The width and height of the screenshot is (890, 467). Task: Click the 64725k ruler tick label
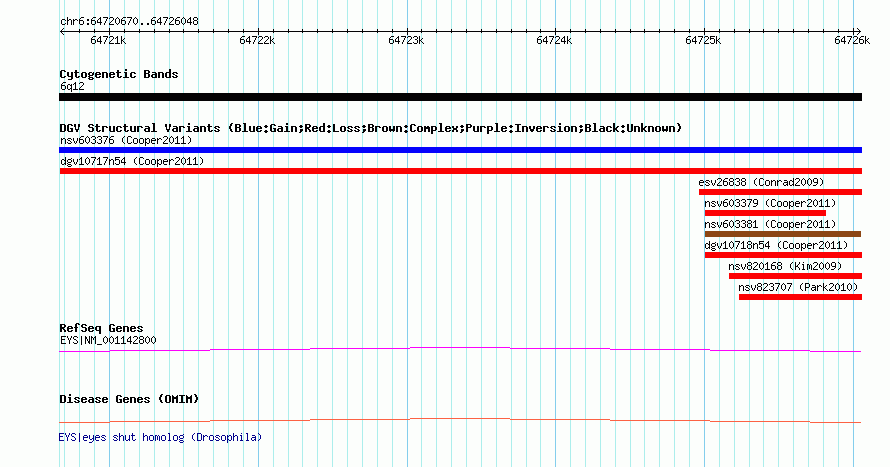(x=703, y=40)
